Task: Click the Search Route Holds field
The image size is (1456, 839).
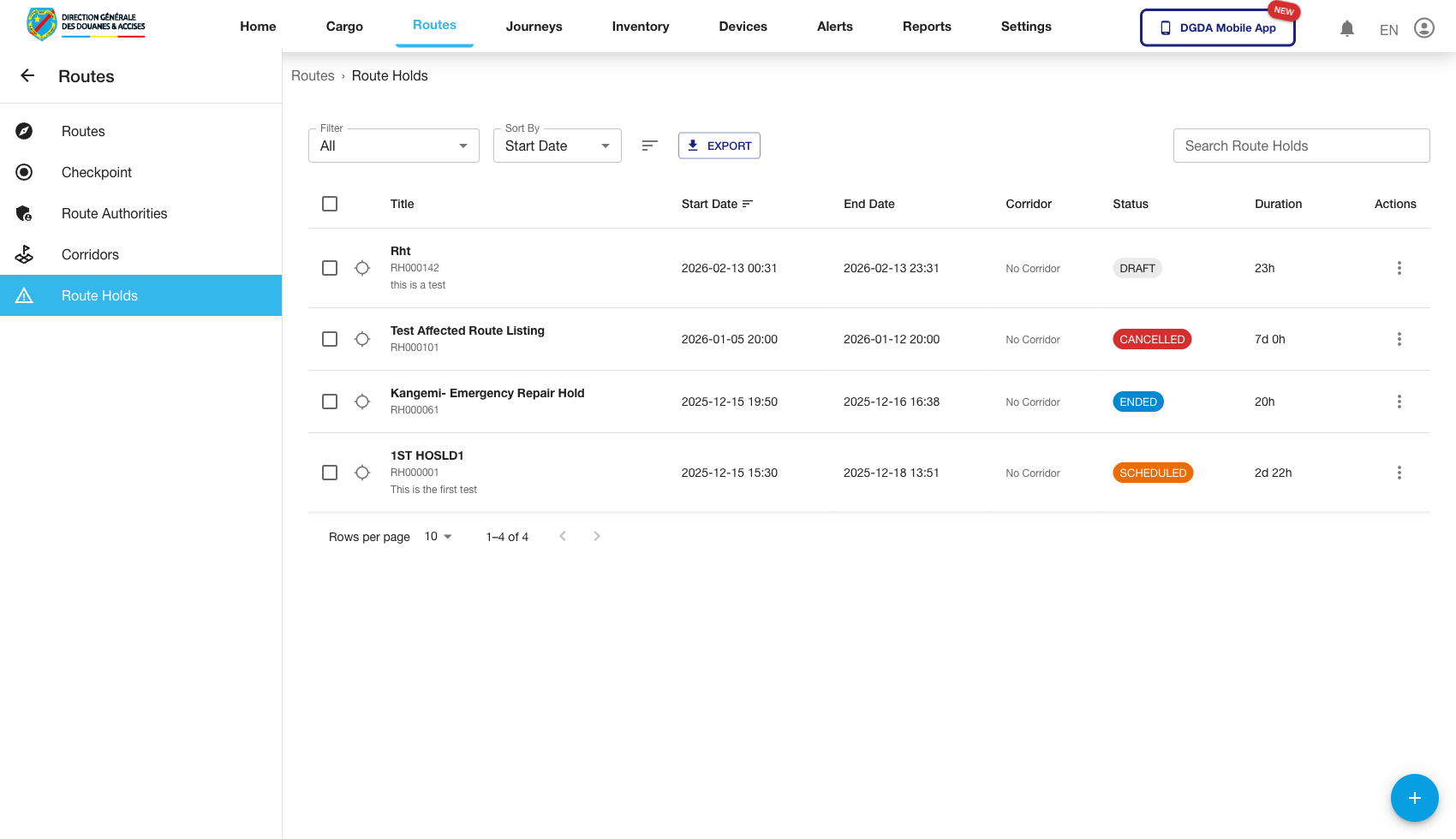Action: [x=1300, y=146]
